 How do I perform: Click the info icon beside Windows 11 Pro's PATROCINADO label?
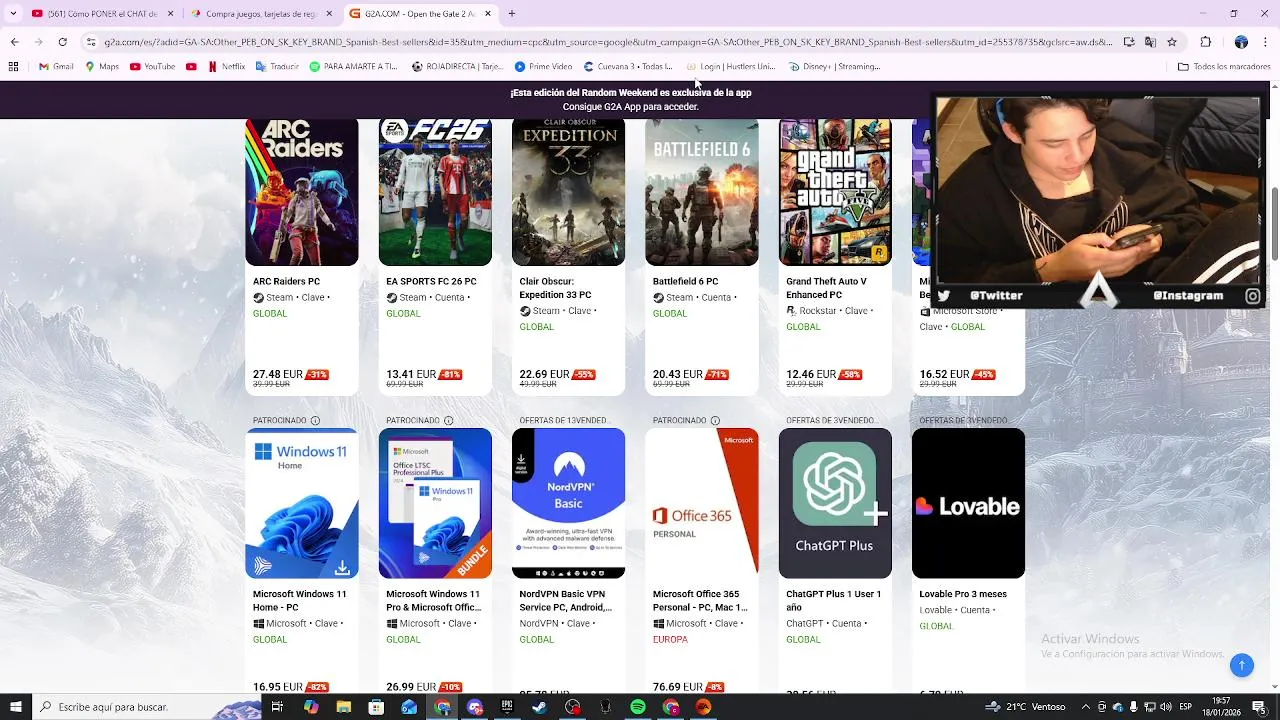coord(448,421)
